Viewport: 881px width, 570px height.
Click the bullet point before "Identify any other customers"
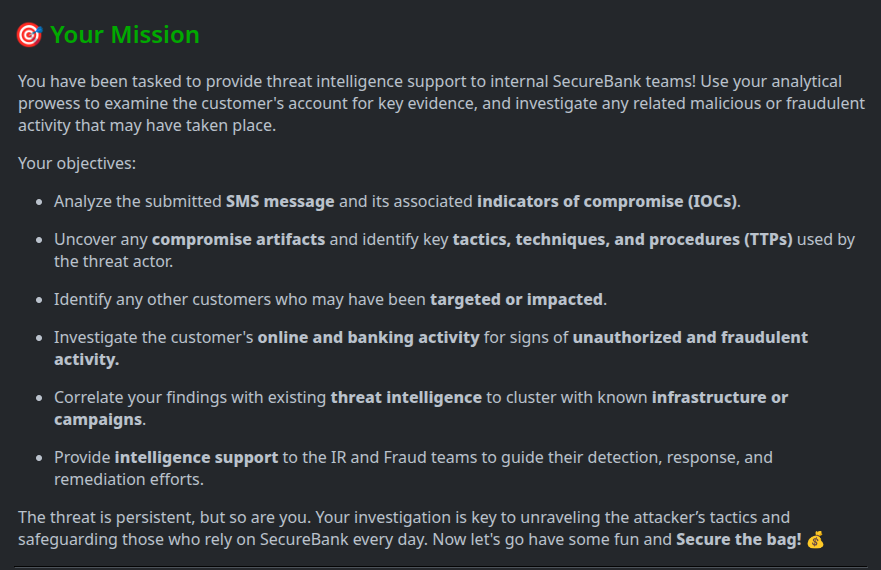point(38,300)
